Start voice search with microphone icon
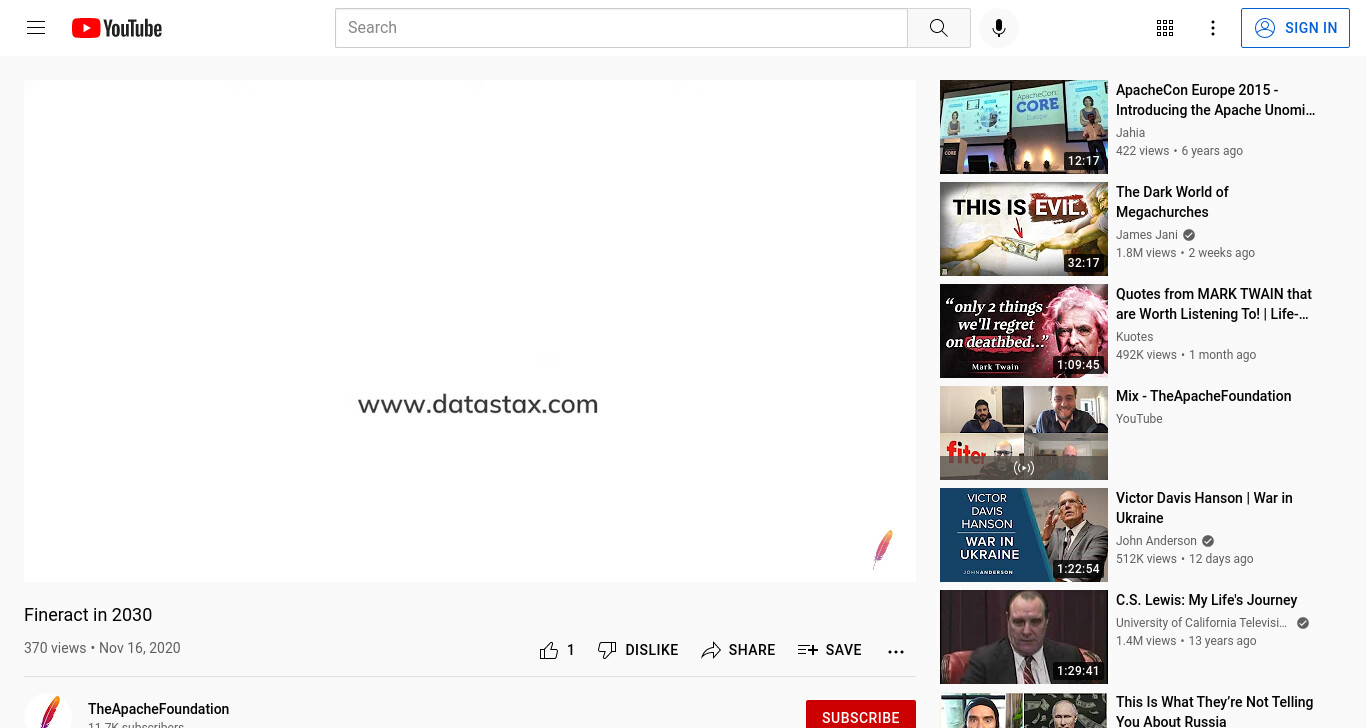Screen dimensions: 1366x728 pos(998,28)
